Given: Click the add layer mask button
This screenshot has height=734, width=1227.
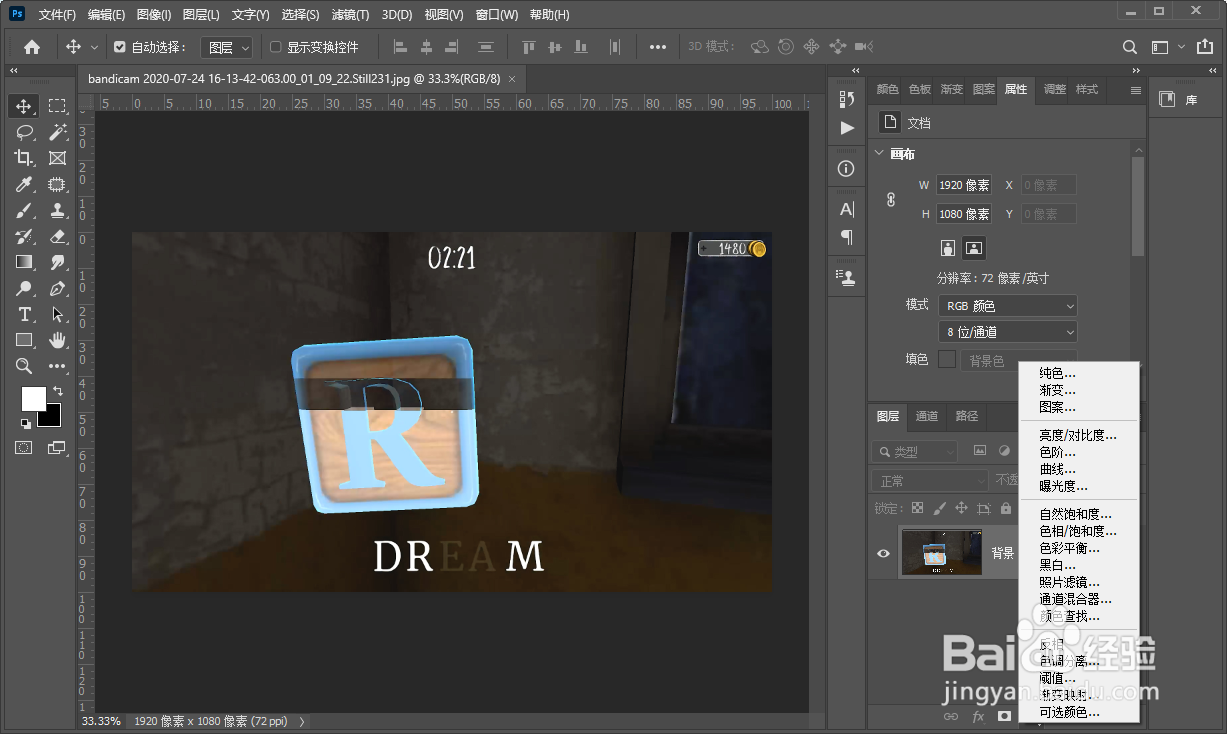Looking at the screenshot, I should [x=1004, y=716].
